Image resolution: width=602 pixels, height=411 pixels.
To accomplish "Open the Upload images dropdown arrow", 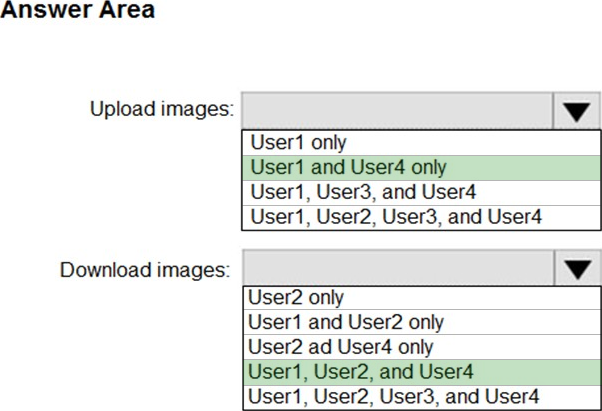I will (x=577, y=110).
